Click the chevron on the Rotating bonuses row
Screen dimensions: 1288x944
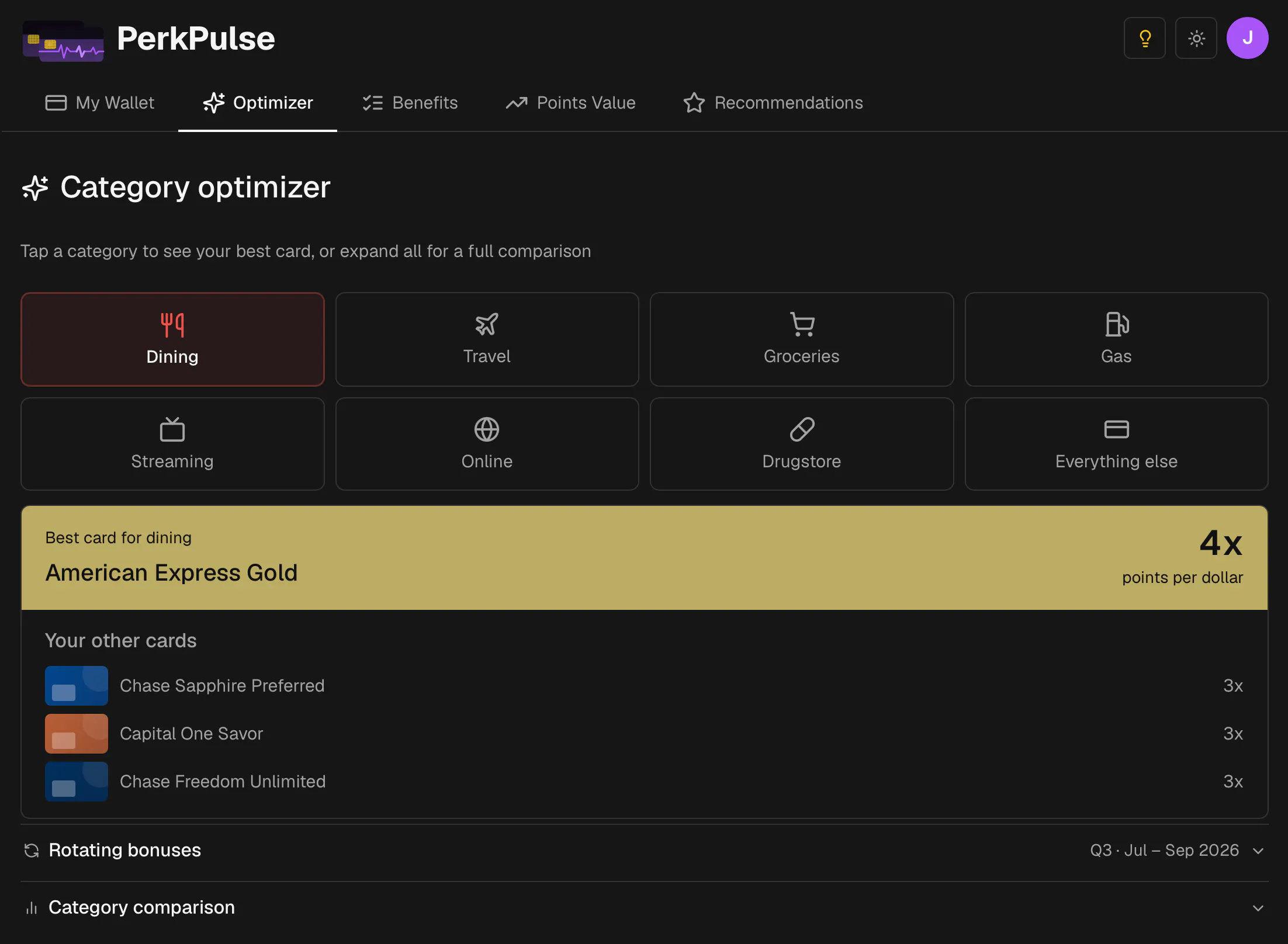1258,851
